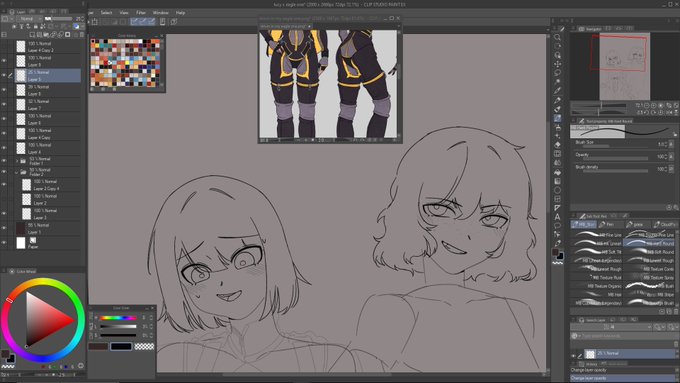Click the main color swatch in Color Slider panel
The height and width of the screenshot is (383, 680).
point(98,346)
